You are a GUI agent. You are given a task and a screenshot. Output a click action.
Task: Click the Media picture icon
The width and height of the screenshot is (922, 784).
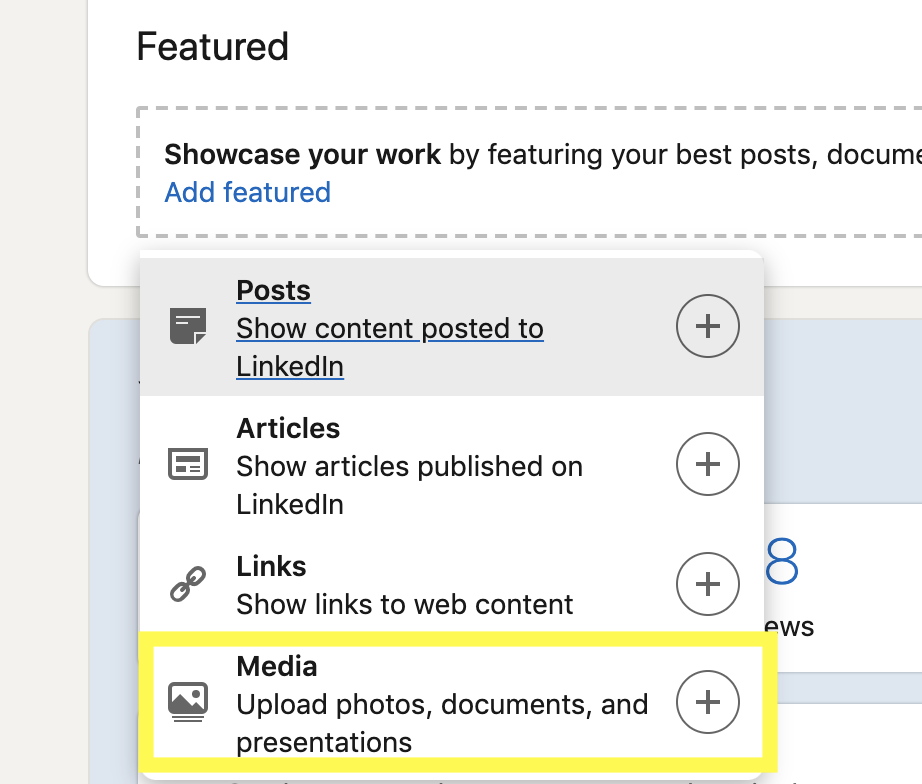click(x=188, y=702)
